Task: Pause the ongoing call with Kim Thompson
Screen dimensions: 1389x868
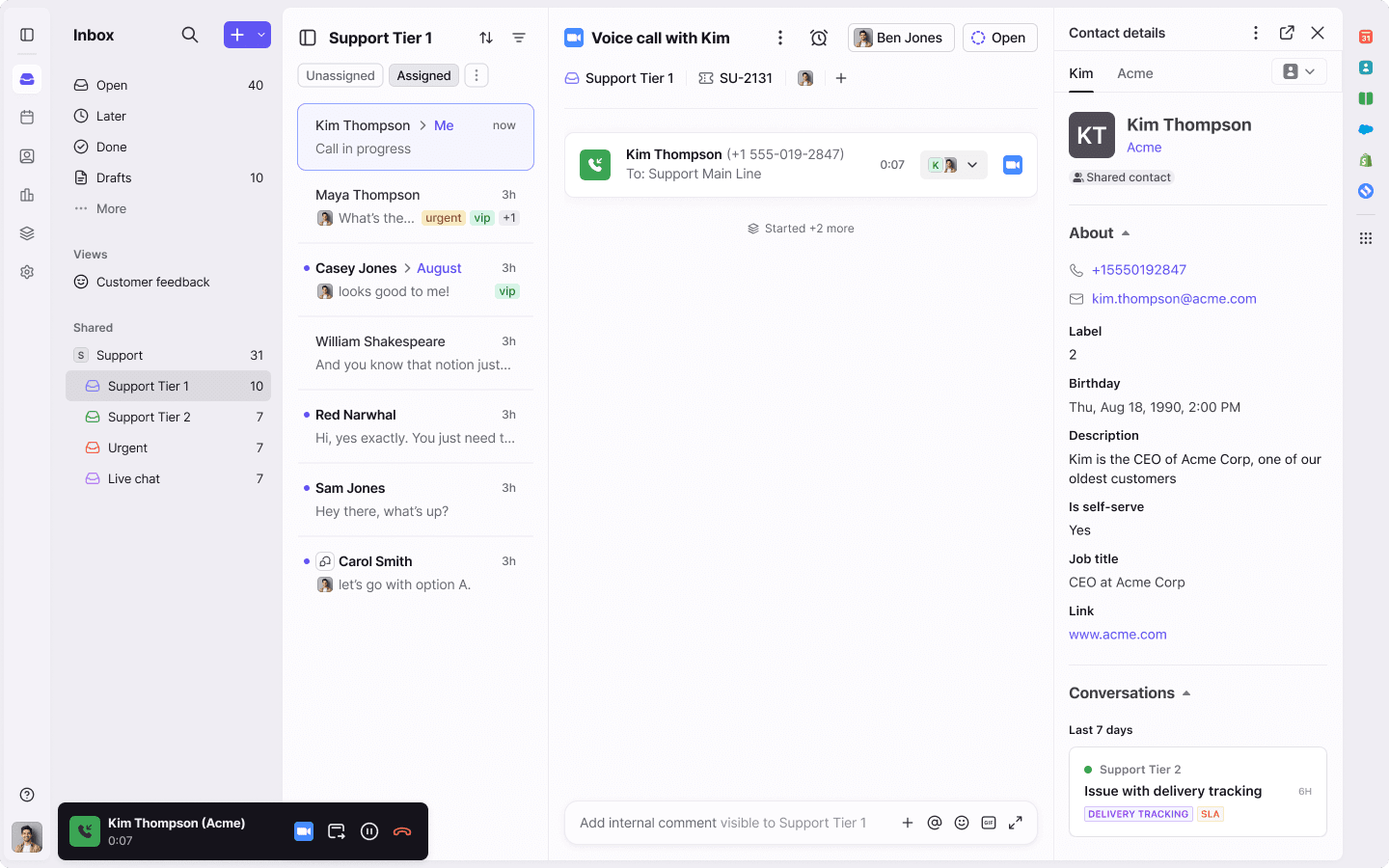Action: coord(369,830)
